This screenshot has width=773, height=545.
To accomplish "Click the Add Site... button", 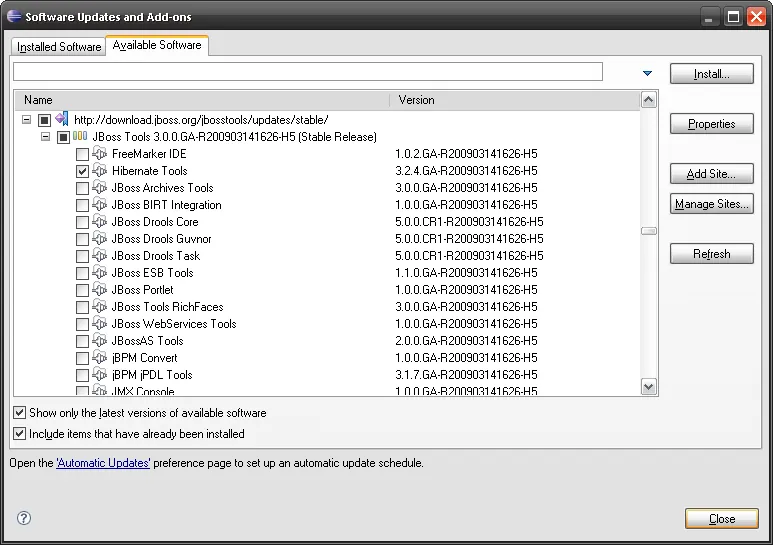I will point(711,173).
